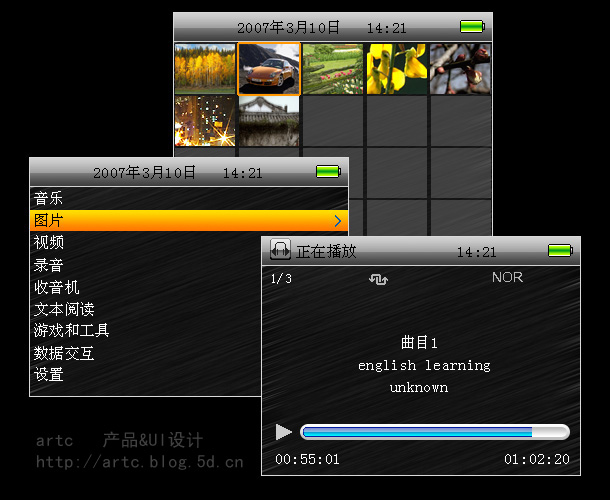Click the blue playback progress bar
Screen dimensions: 610x500
[x=435, y=432]
